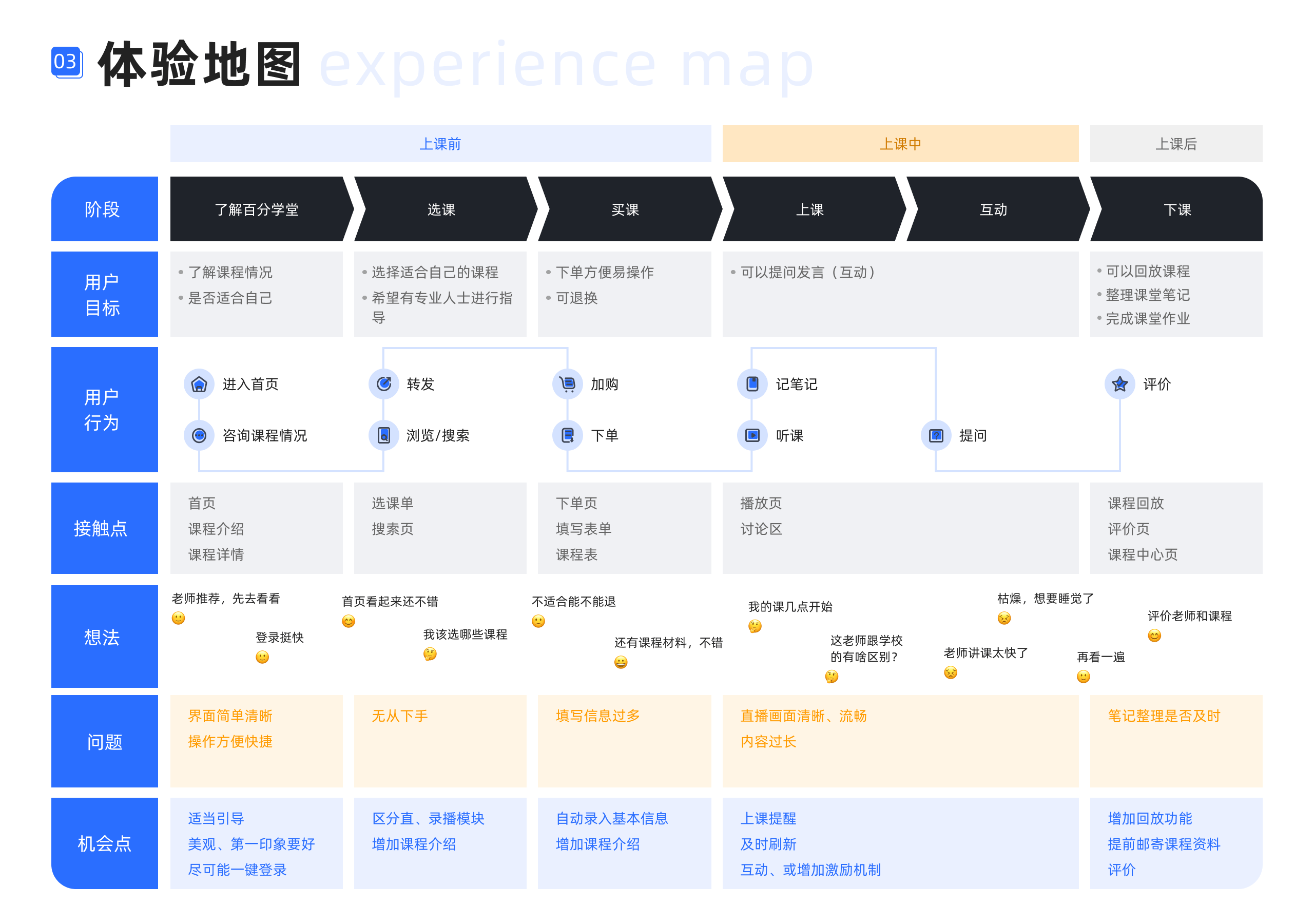1314x924 pixels.
Task: Click the 下单 order icon
Action: (x=568, y=436)
